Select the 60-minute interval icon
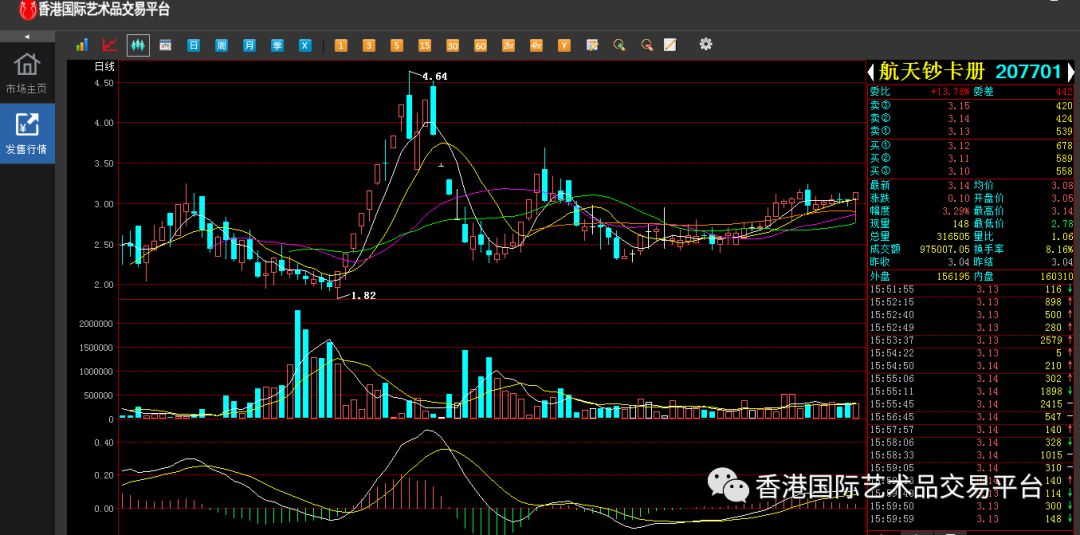Image resolution: width=1080 pixels, height=535 pixels. pos(480,45)
